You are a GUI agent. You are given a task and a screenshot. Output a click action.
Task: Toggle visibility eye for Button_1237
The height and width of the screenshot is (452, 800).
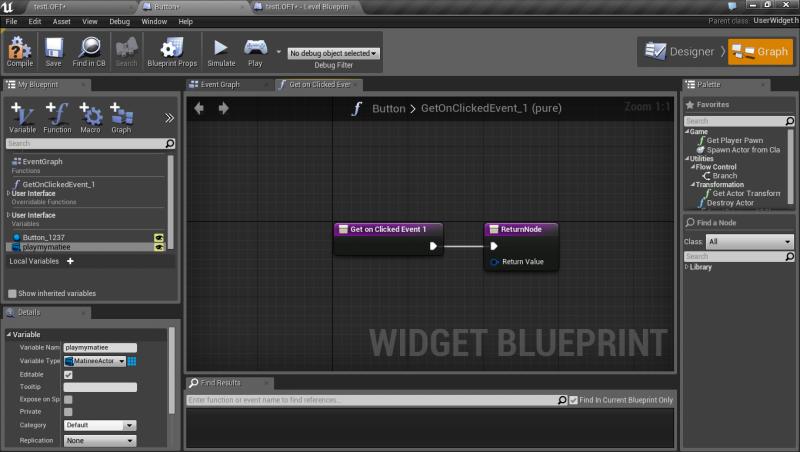[x=159, y=238]
